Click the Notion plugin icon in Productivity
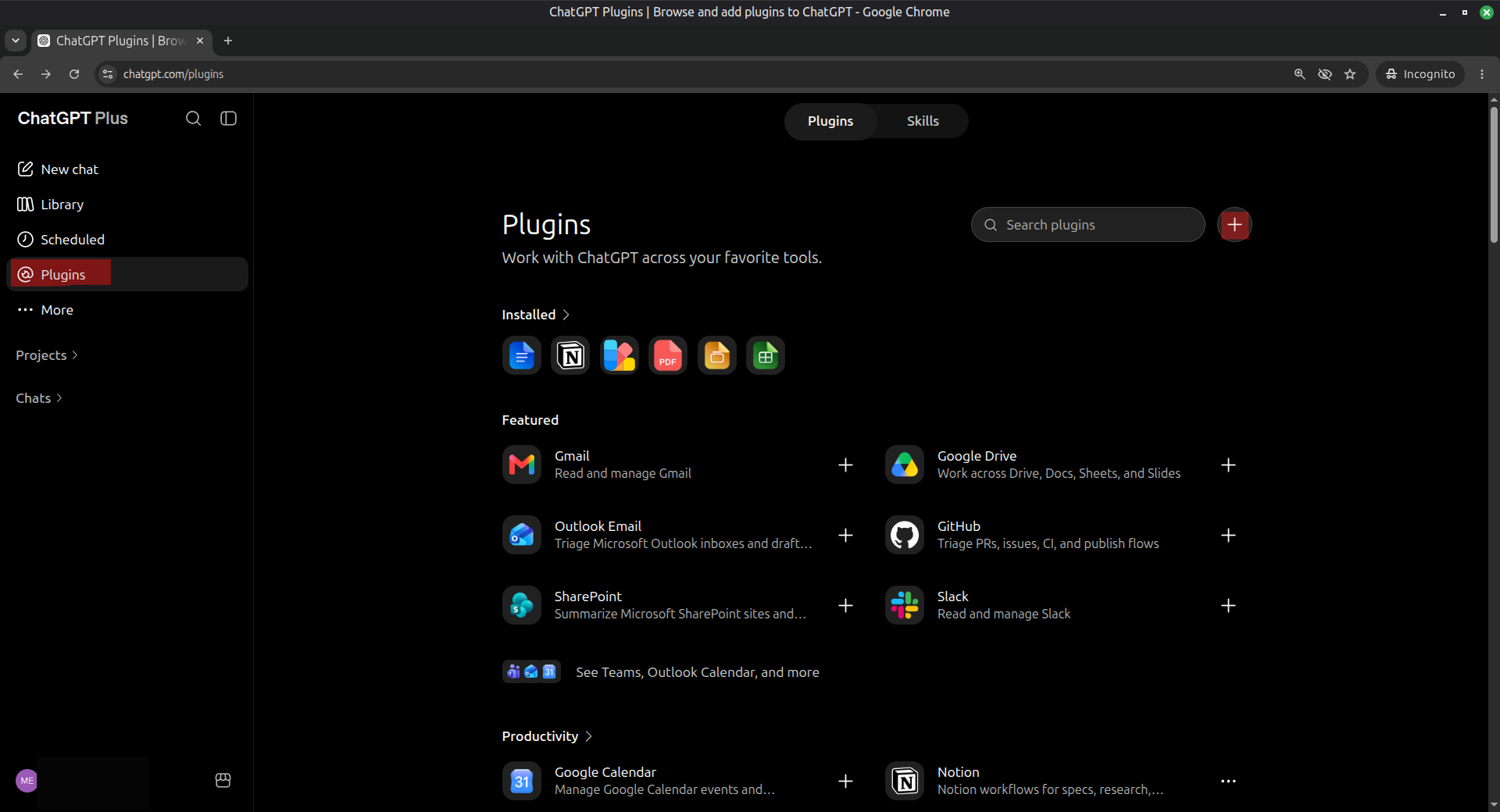The width and height of the screenshot is (1500, 812). click(x=905, y=782)
